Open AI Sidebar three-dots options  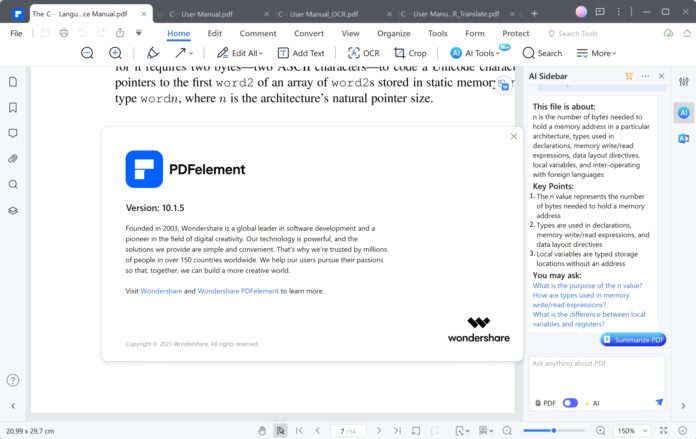point(645,76)
